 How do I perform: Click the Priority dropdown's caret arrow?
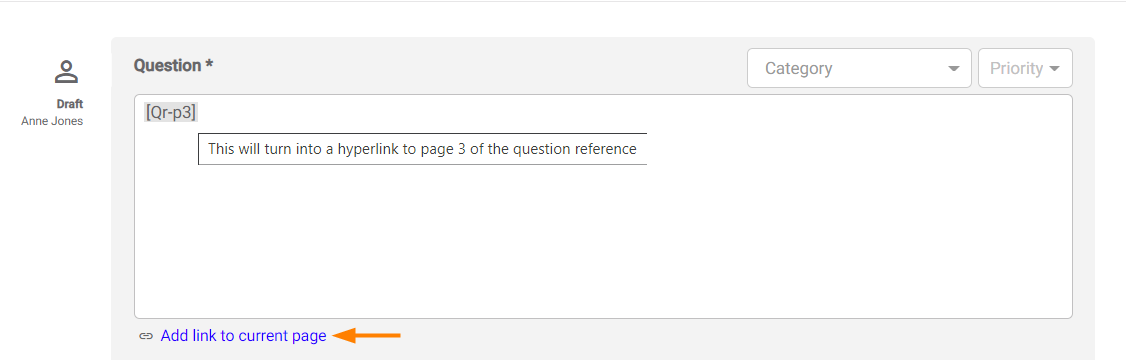[x=1054, y=69]
